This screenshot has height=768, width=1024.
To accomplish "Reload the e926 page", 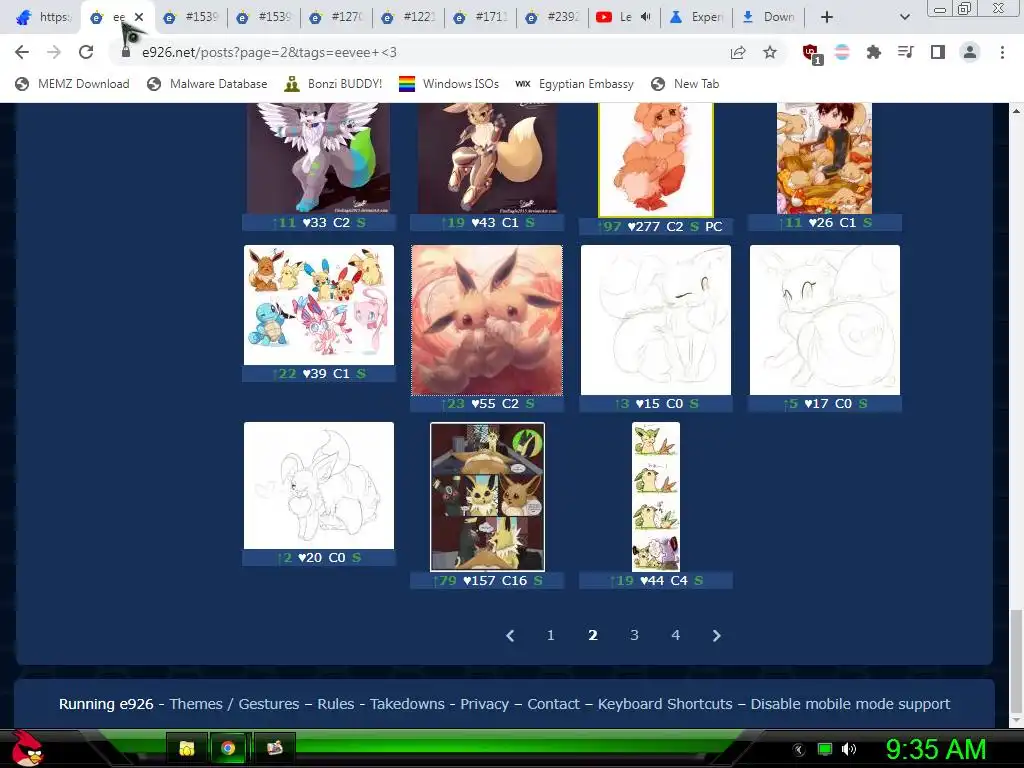I will (86, 52).
